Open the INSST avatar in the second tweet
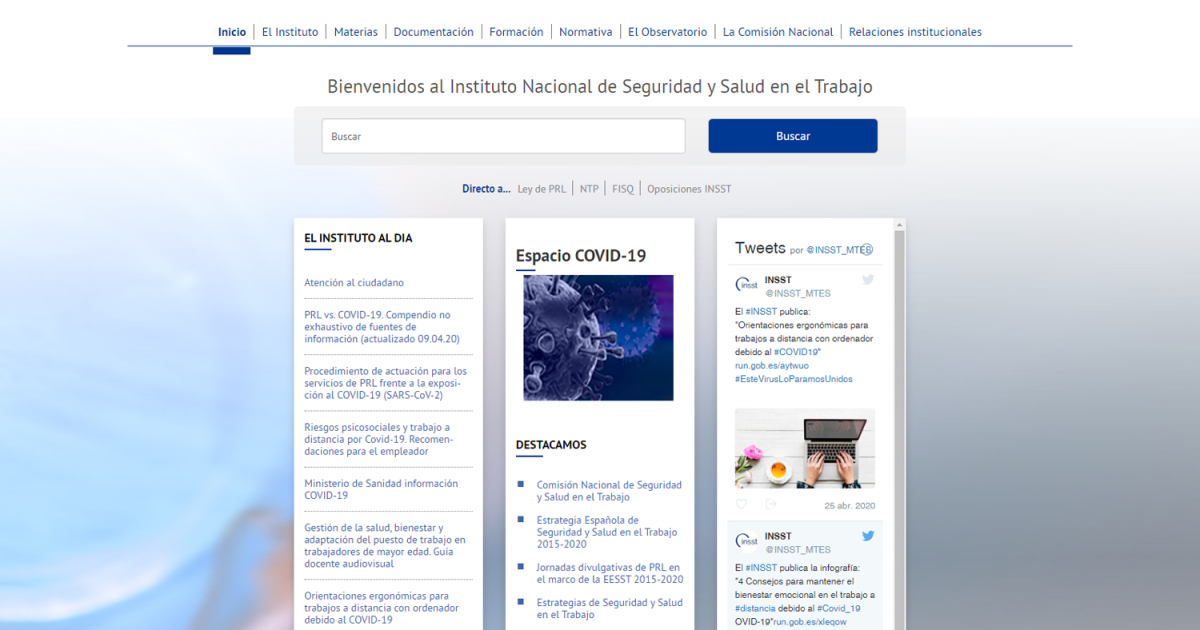Image resolution: width=1200 pixels, height=630 pixels. (x=746, y=542)
